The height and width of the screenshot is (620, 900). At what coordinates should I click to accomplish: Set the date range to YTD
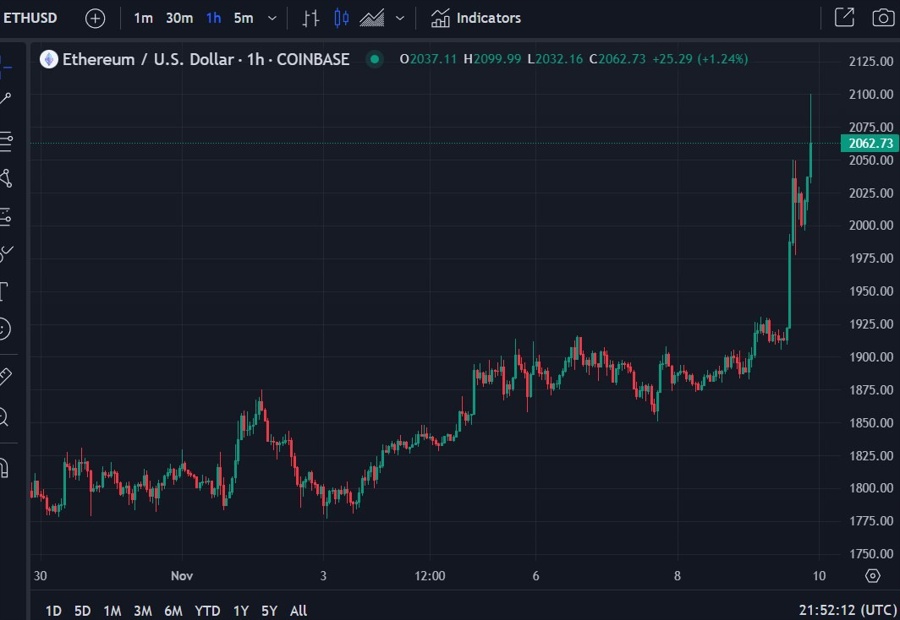[x=207, y=610]
